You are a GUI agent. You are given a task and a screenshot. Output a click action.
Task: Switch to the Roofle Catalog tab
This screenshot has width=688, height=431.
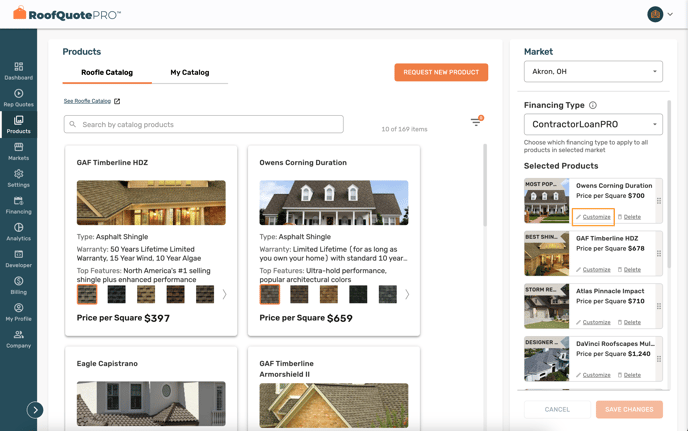[107, 72]
